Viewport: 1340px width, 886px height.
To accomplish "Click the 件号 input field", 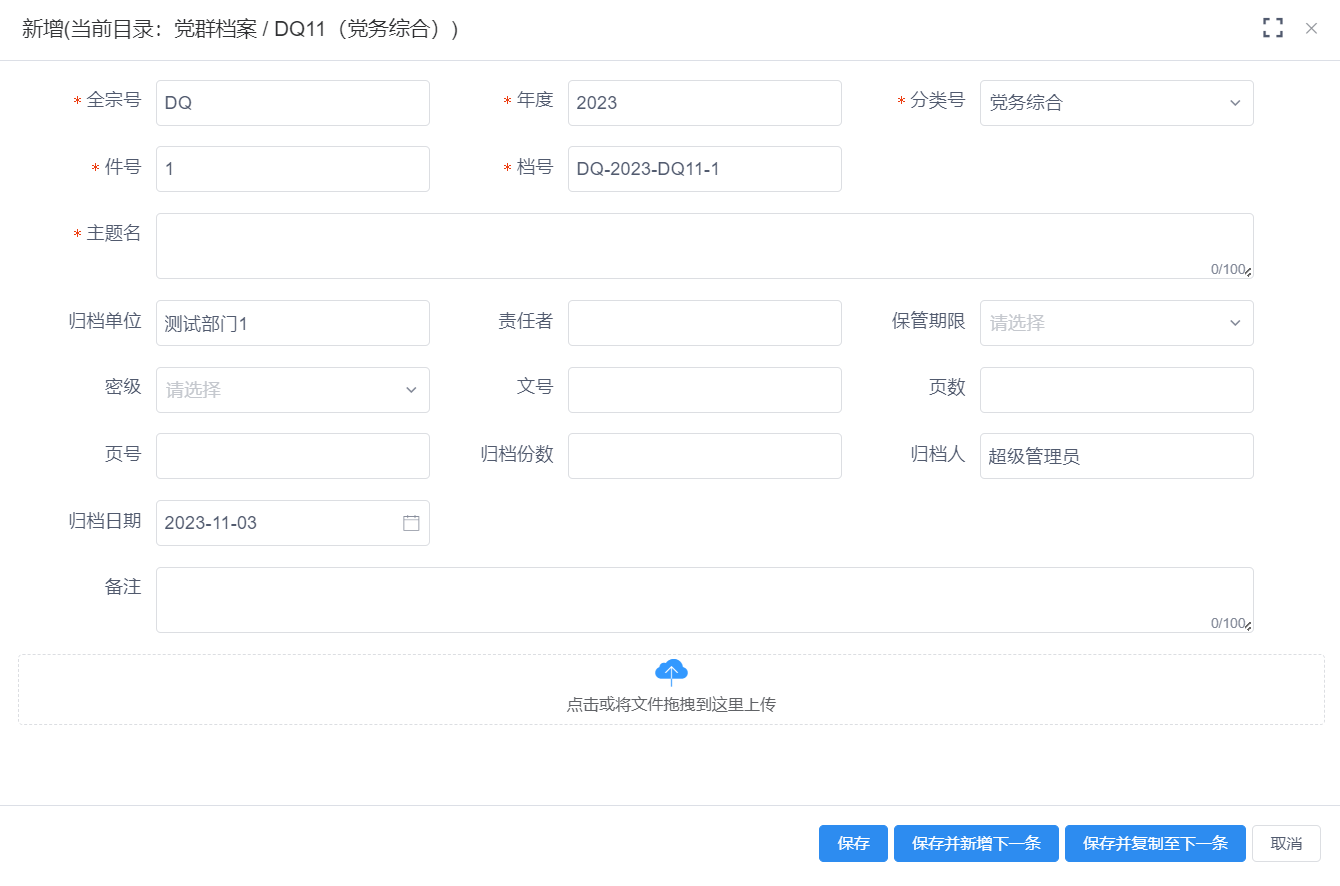I will pyautogui.click(x=292, y=169).
